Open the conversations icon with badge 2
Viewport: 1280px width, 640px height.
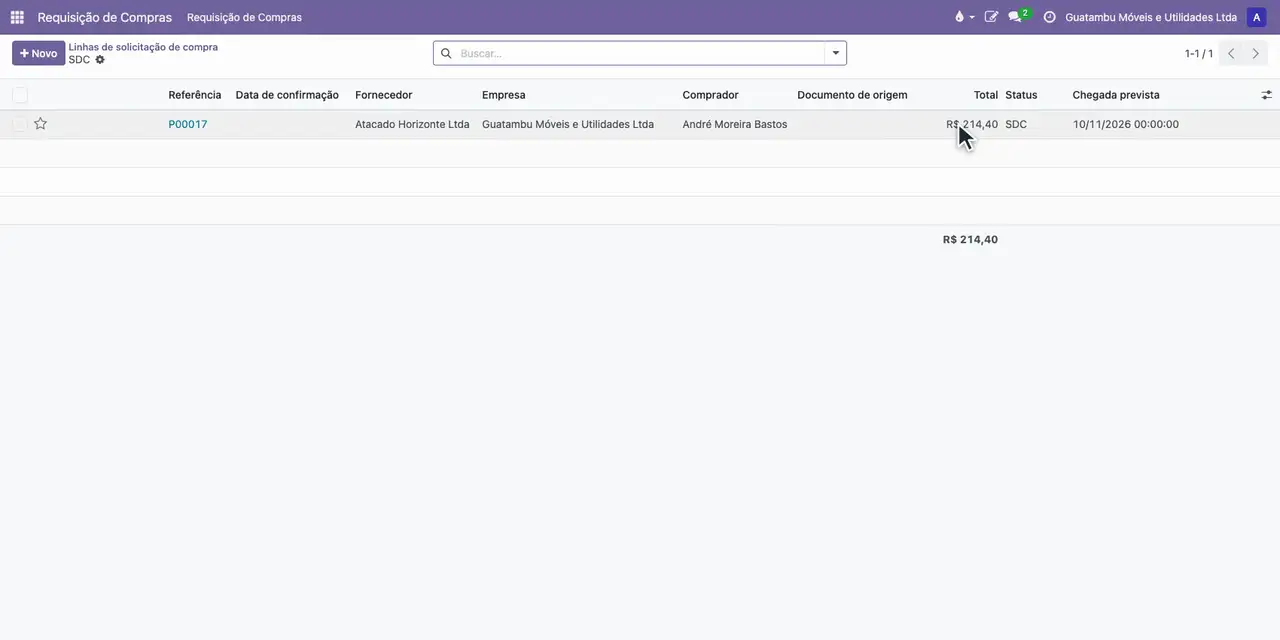click(1018, 16)
